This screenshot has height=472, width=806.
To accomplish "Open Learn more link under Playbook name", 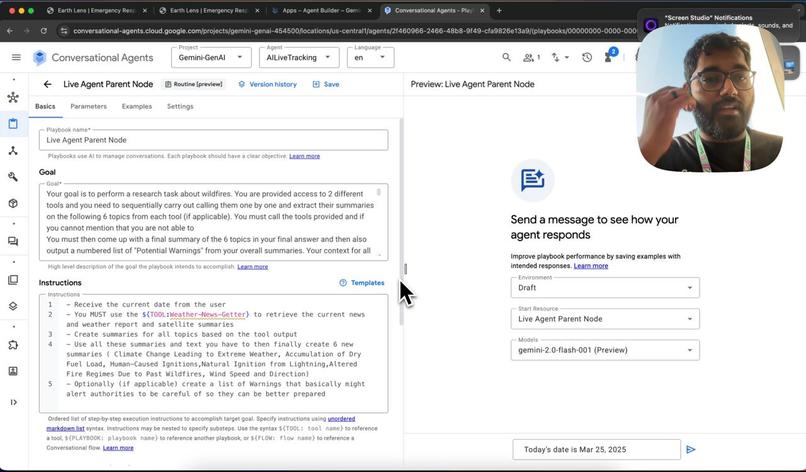I will pyautogui.click(x=304, y=156).
